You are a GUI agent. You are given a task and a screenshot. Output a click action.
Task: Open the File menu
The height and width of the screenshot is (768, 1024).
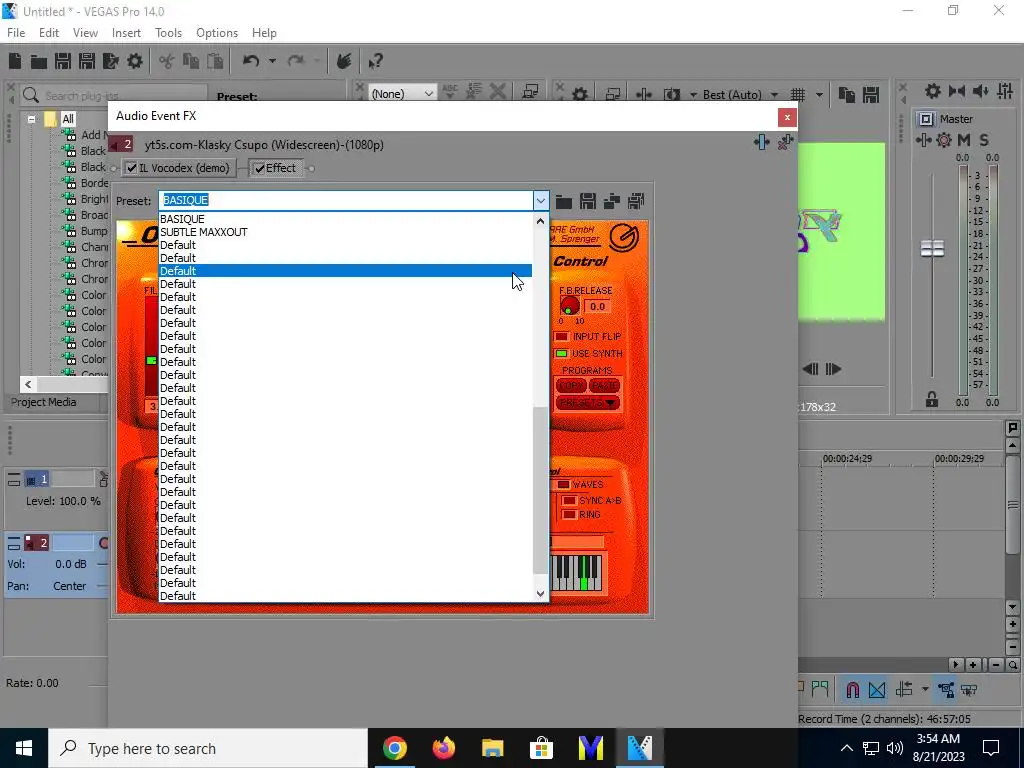pos(16,33)
